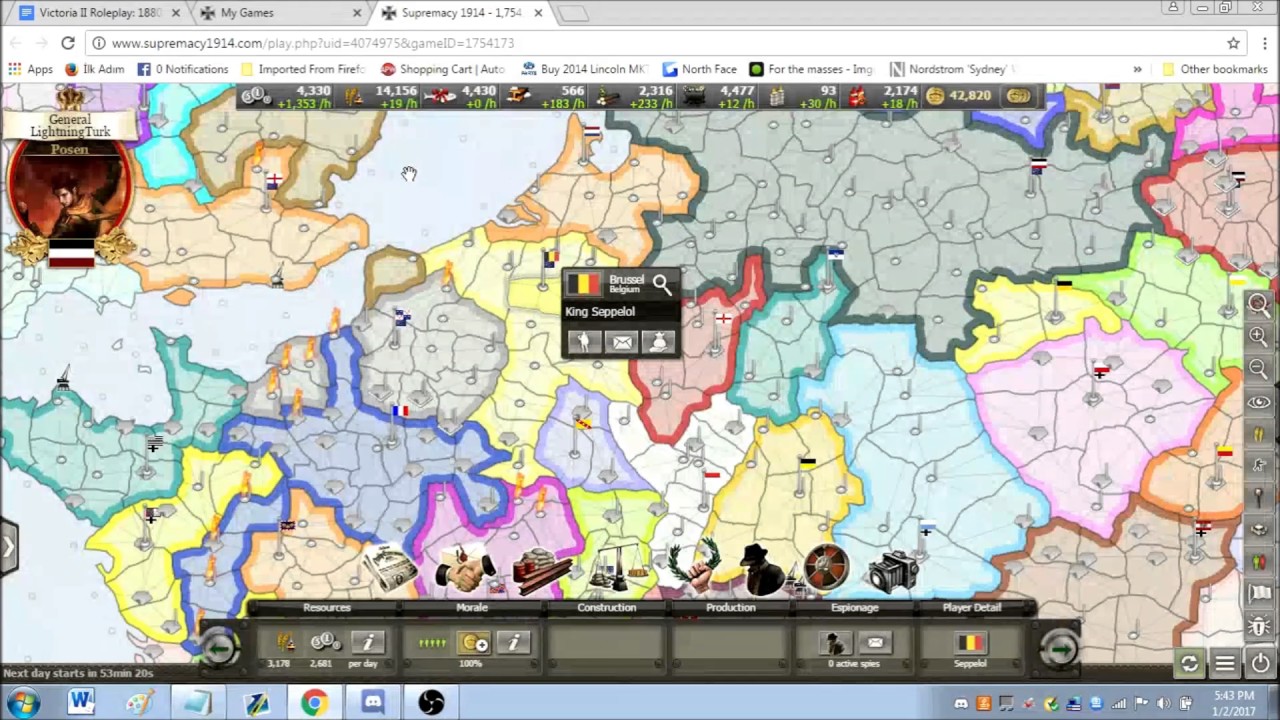Viewport: 1280px width, 720px height.
Task: Bookmark this page with star icon
Action: [x=1233, y=43]
